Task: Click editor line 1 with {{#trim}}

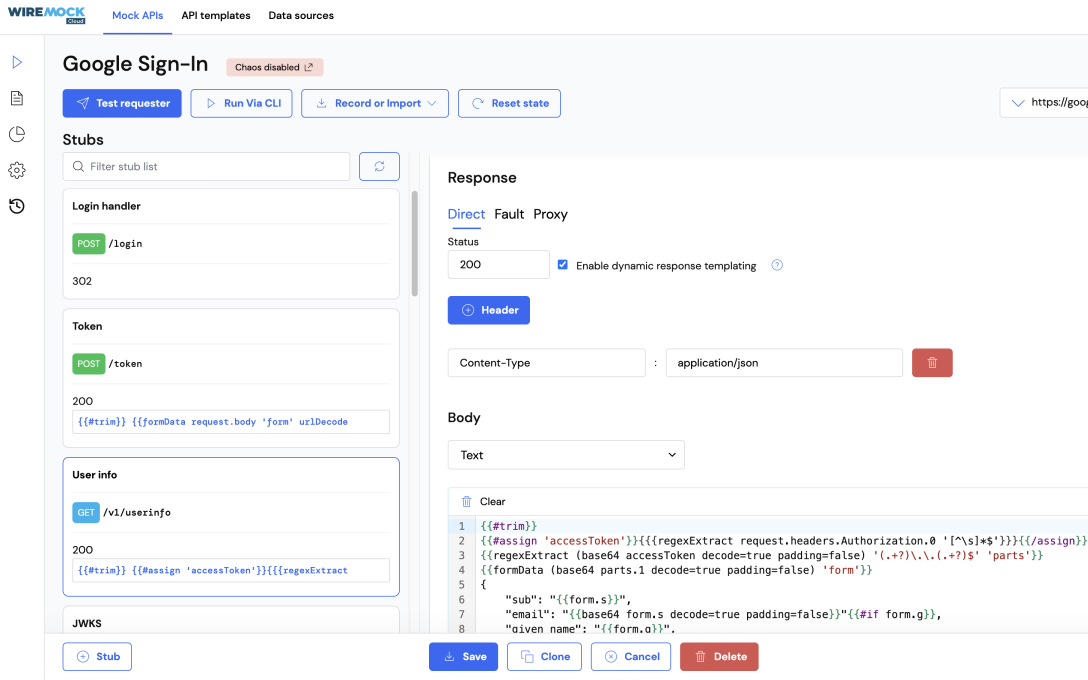Action: pyautogui.click(x=509, y=526)
